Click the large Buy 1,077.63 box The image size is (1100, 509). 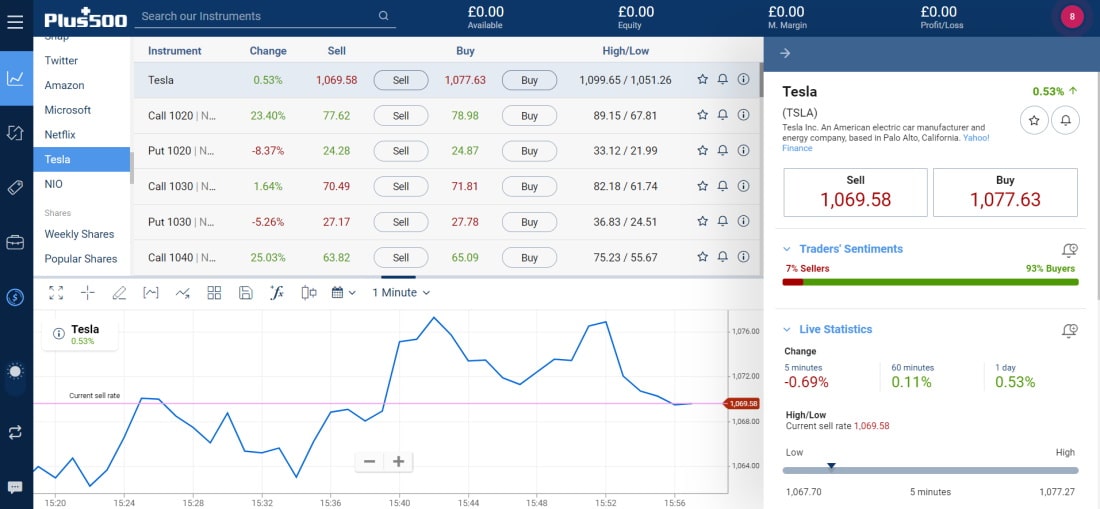(x=1005, y=192)
